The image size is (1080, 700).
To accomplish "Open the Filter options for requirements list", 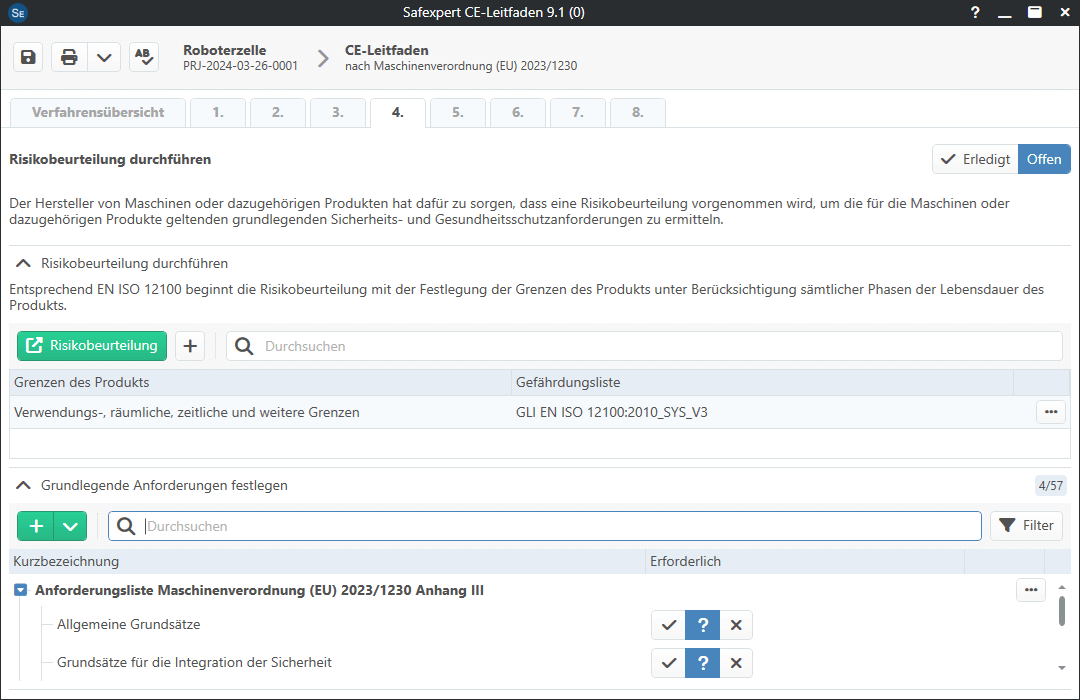I will (1026, 525).
